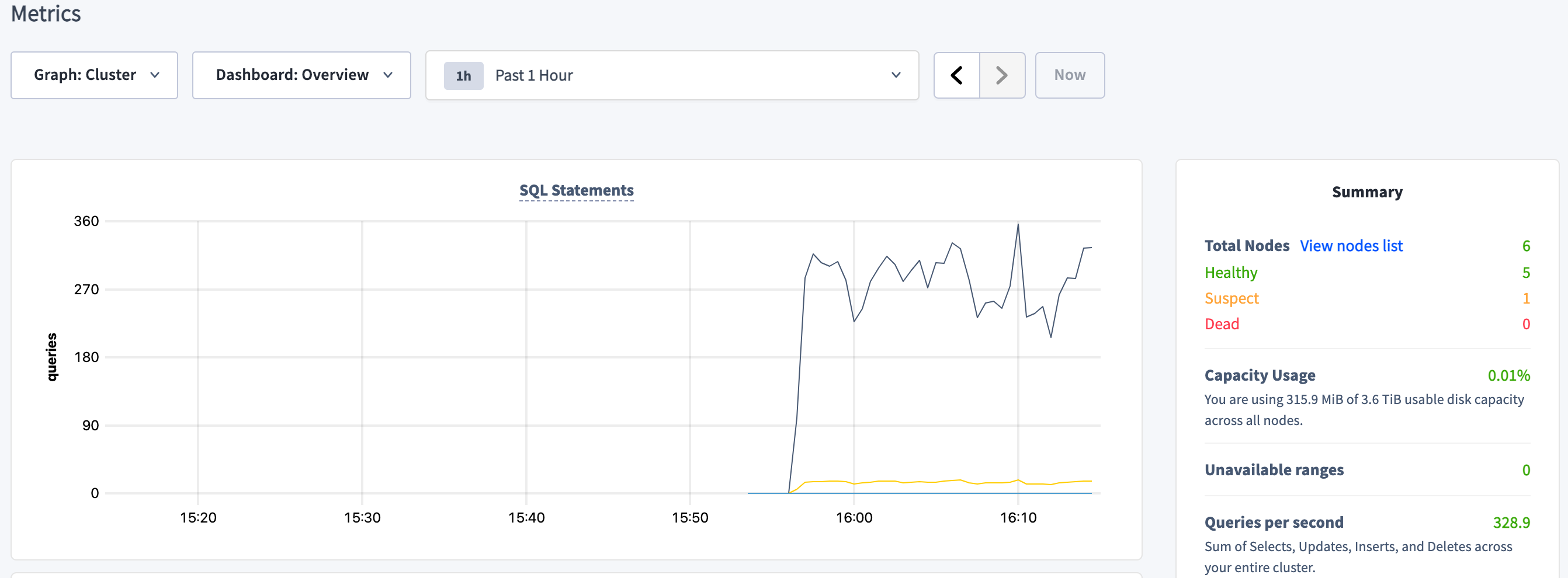
Task: Click the Now button
Action: tap(1070, 75)
